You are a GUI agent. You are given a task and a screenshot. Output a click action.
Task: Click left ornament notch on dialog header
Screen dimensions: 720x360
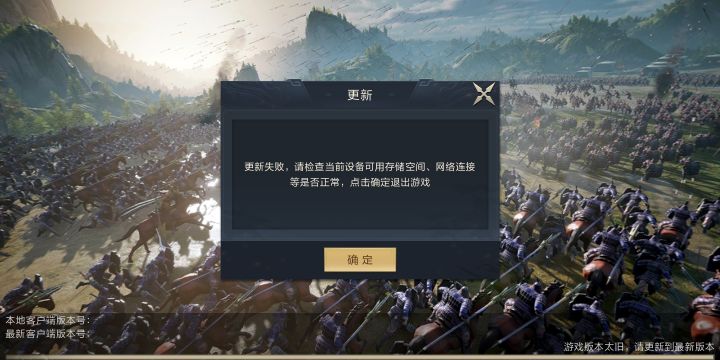click(296, 83)
